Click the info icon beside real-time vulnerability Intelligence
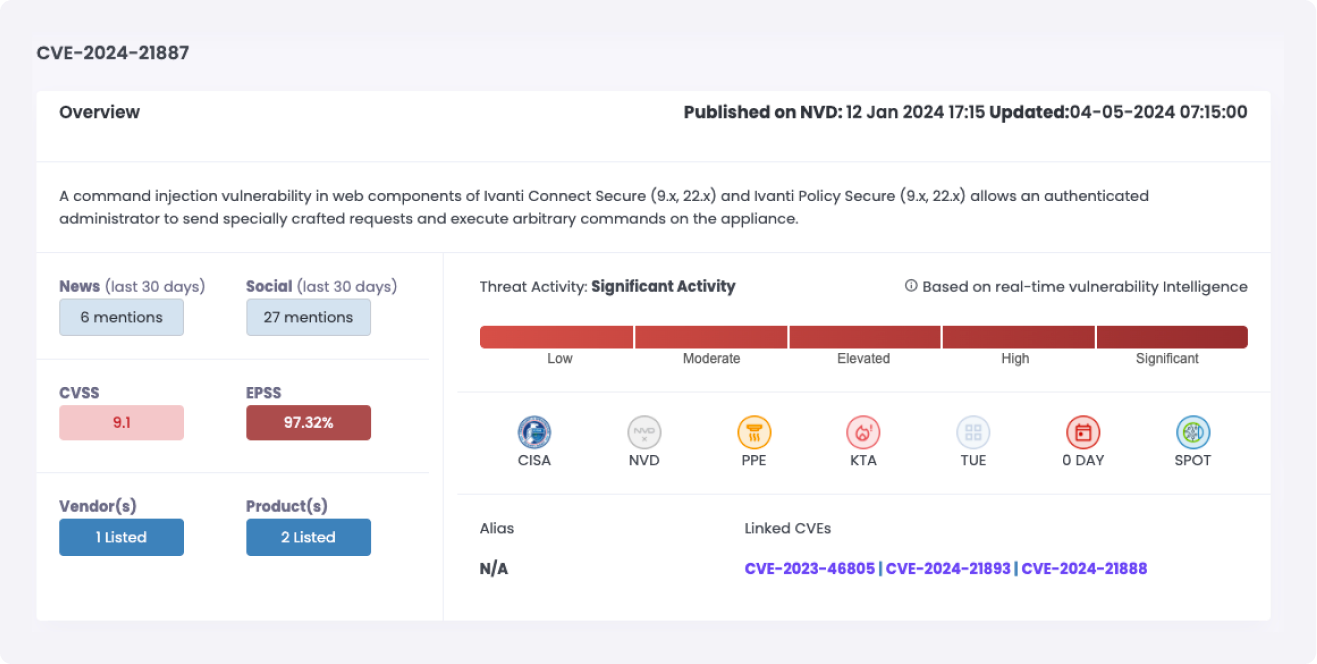The width and height of the screenshot is (1317, 664). (909, 285)
